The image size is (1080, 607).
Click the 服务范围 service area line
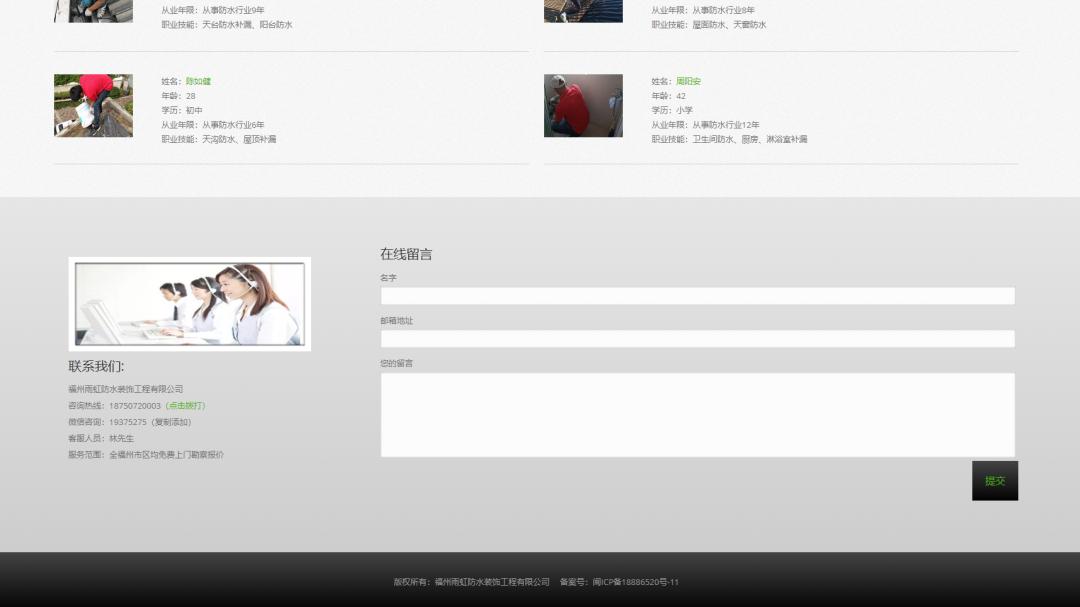[x=146, y=455]
